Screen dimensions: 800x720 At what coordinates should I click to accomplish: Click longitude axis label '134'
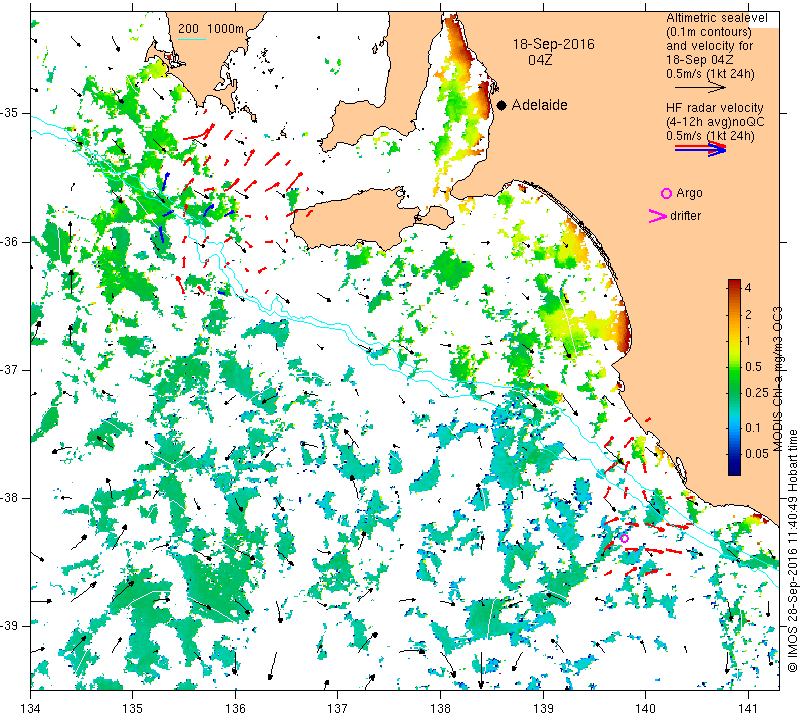click(31, 708)
